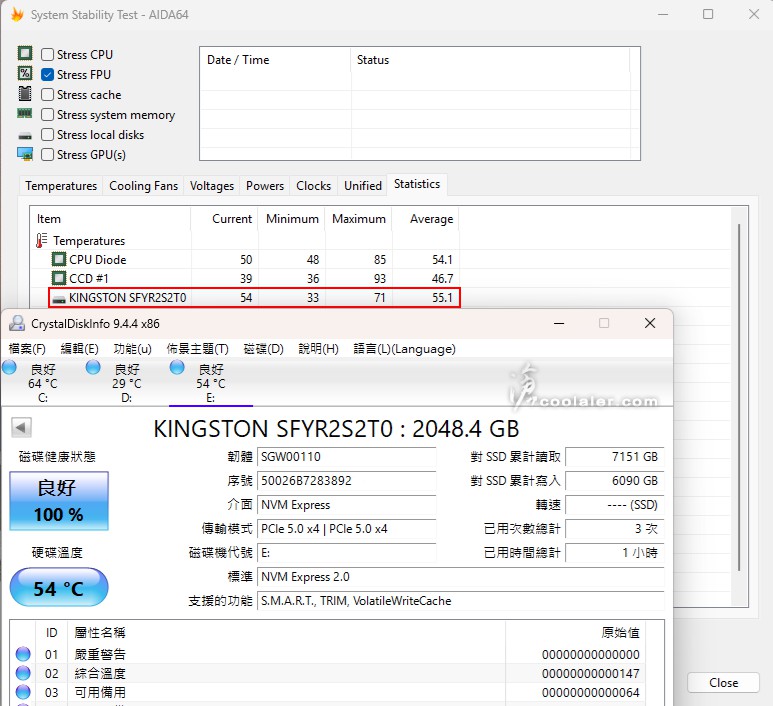Viewport: 773px width, 706px height.
Task: Click the Current column header
Action: (x=224, y=219)
